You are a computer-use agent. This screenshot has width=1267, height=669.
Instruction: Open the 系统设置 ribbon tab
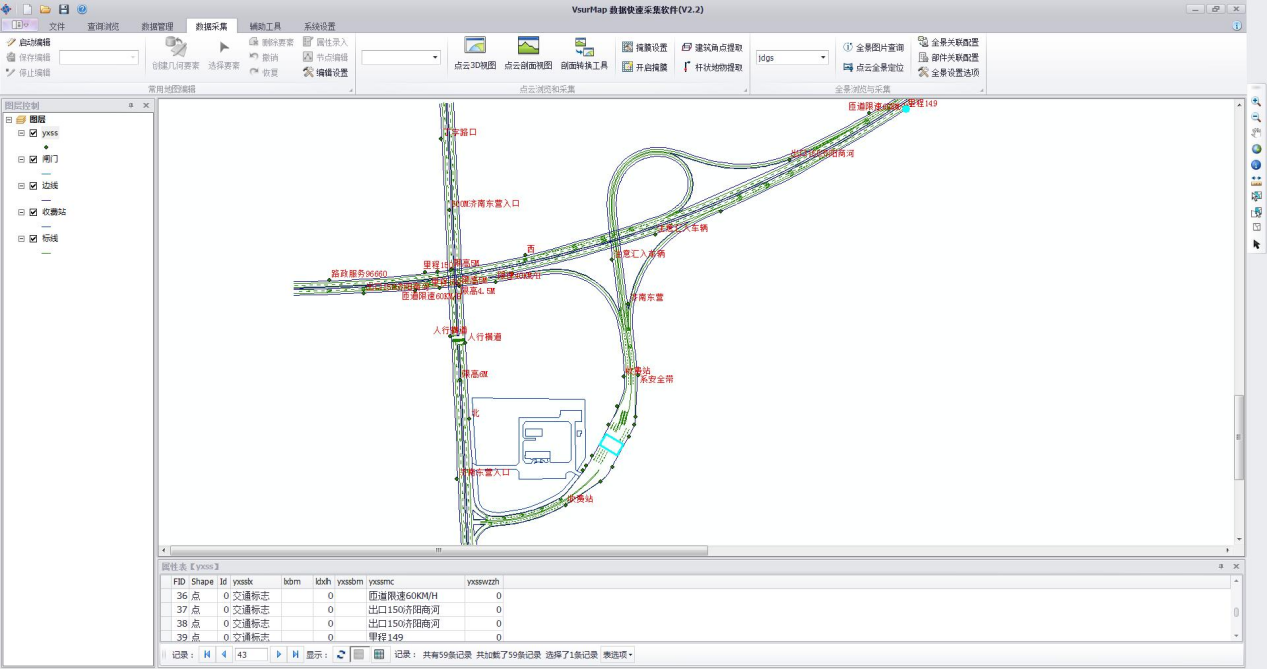tap(319, 26)
